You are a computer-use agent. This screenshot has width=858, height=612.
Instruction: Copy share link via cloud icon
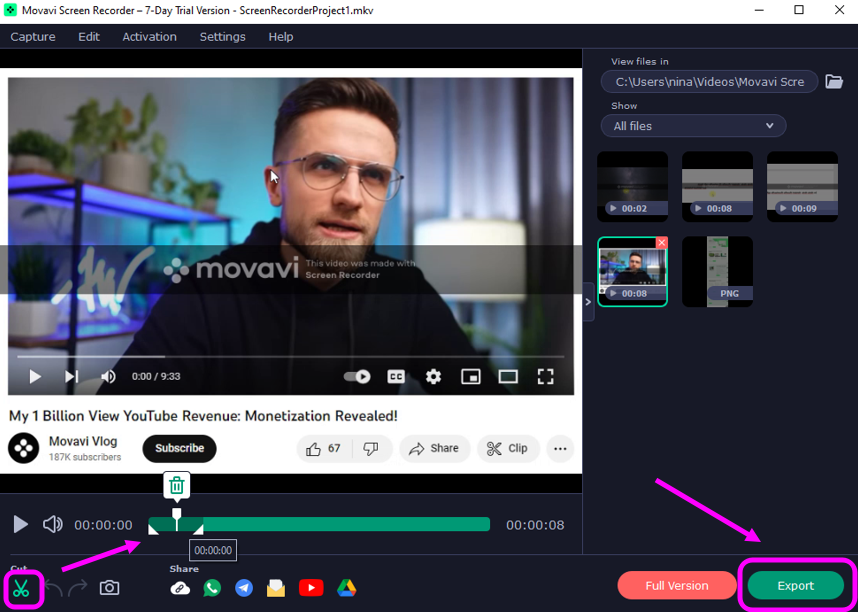click(x=180, y=588)
